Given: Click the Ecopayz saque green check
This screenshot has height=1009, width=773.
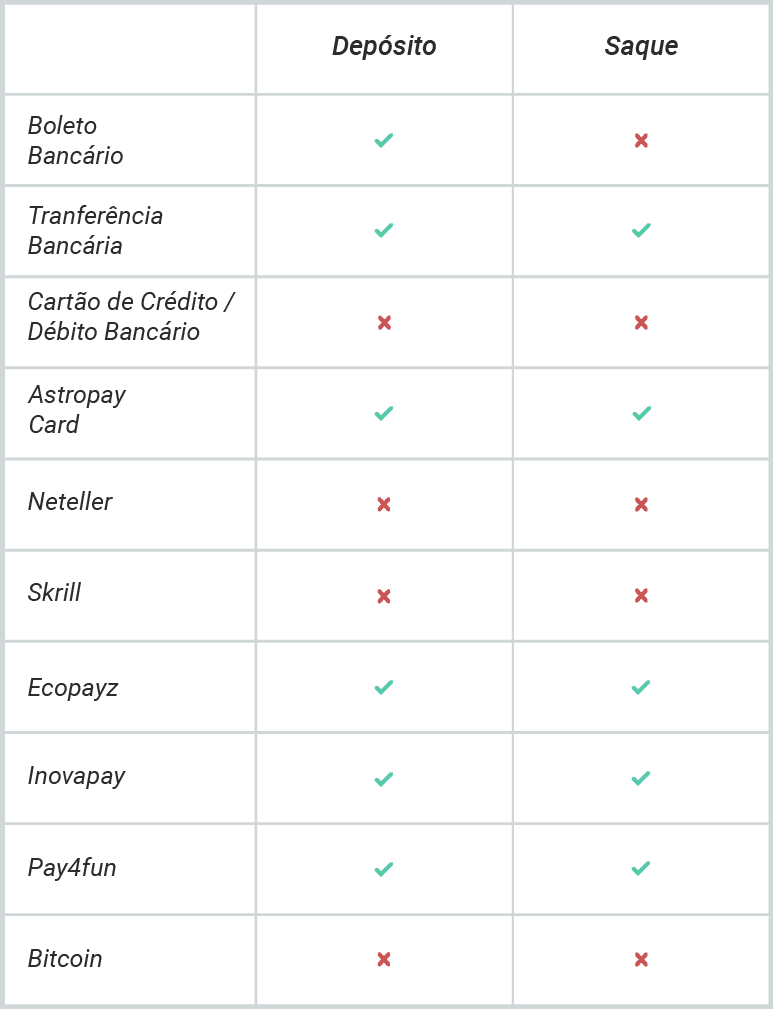Looking at the screenshot, I should point(641,687).
